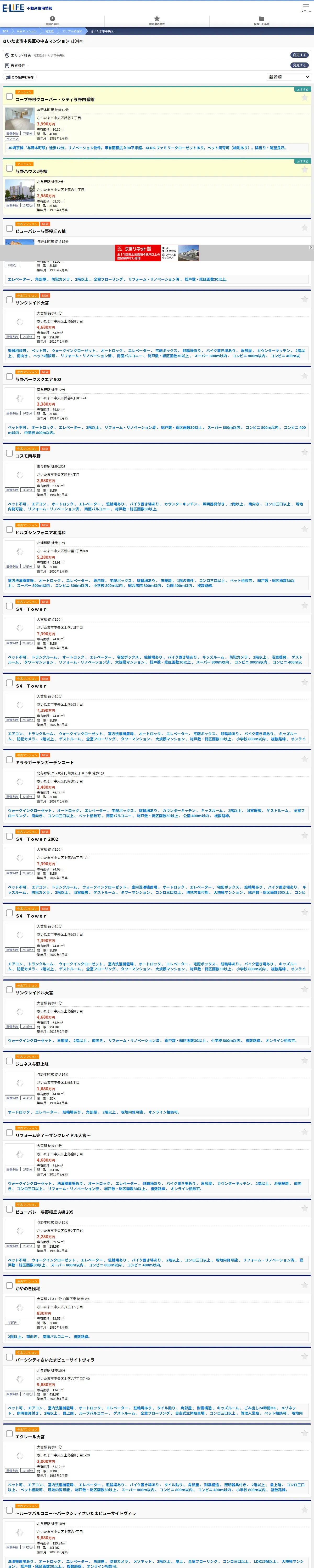Screen dimensions: 314x1568
Task: Tick checkbox for キララガーデンガーデンコート
Action: (x=9, y=760)
